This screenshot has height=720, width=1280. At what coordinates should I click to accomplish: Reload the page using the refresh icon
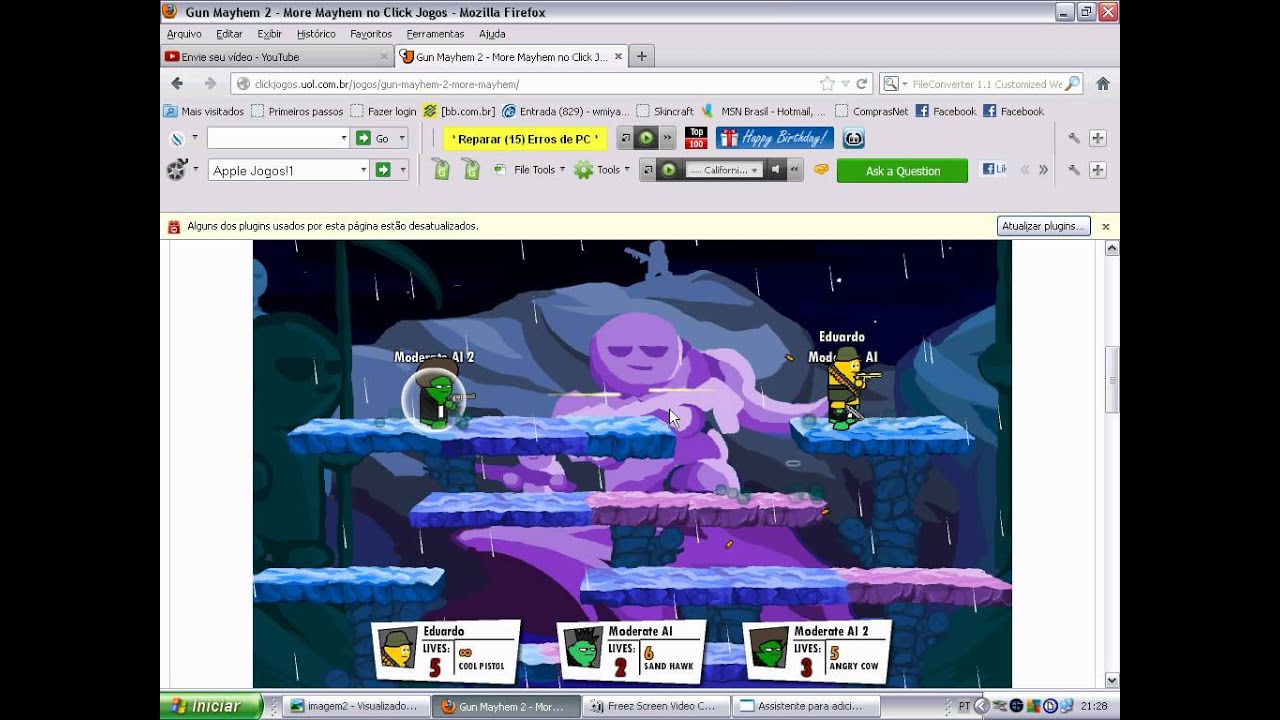click(x=862, y=84)
